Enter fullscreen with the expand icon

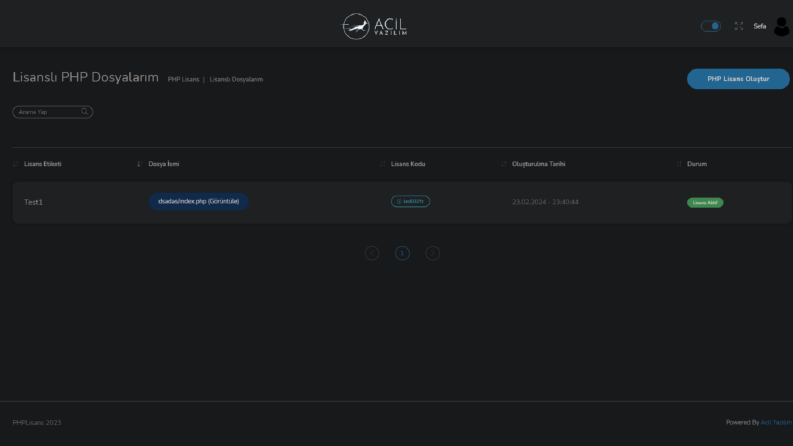tap(739, 26)
